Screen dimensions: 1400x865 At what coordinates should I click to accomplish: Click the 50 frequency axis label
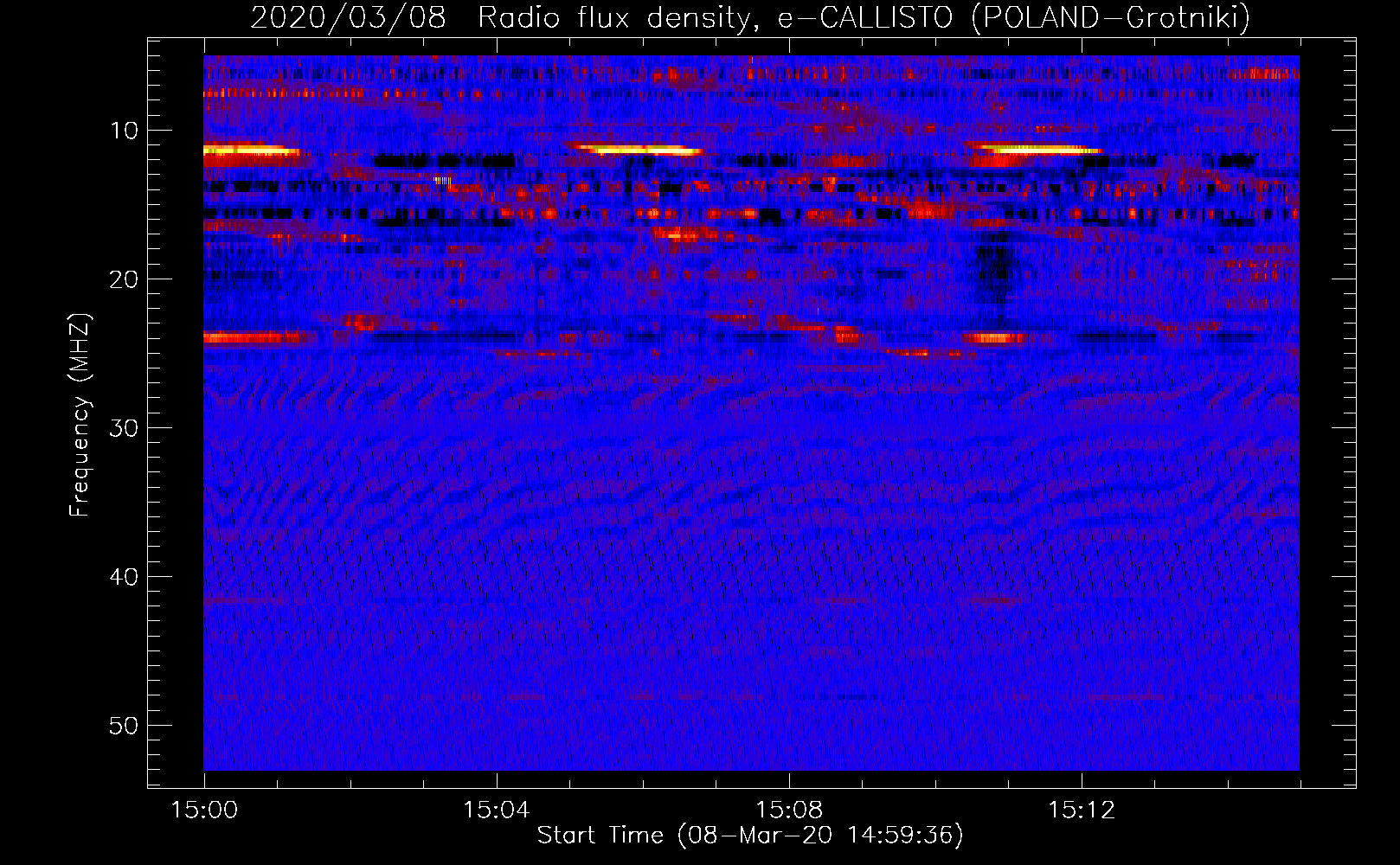[x=125, y=726]
